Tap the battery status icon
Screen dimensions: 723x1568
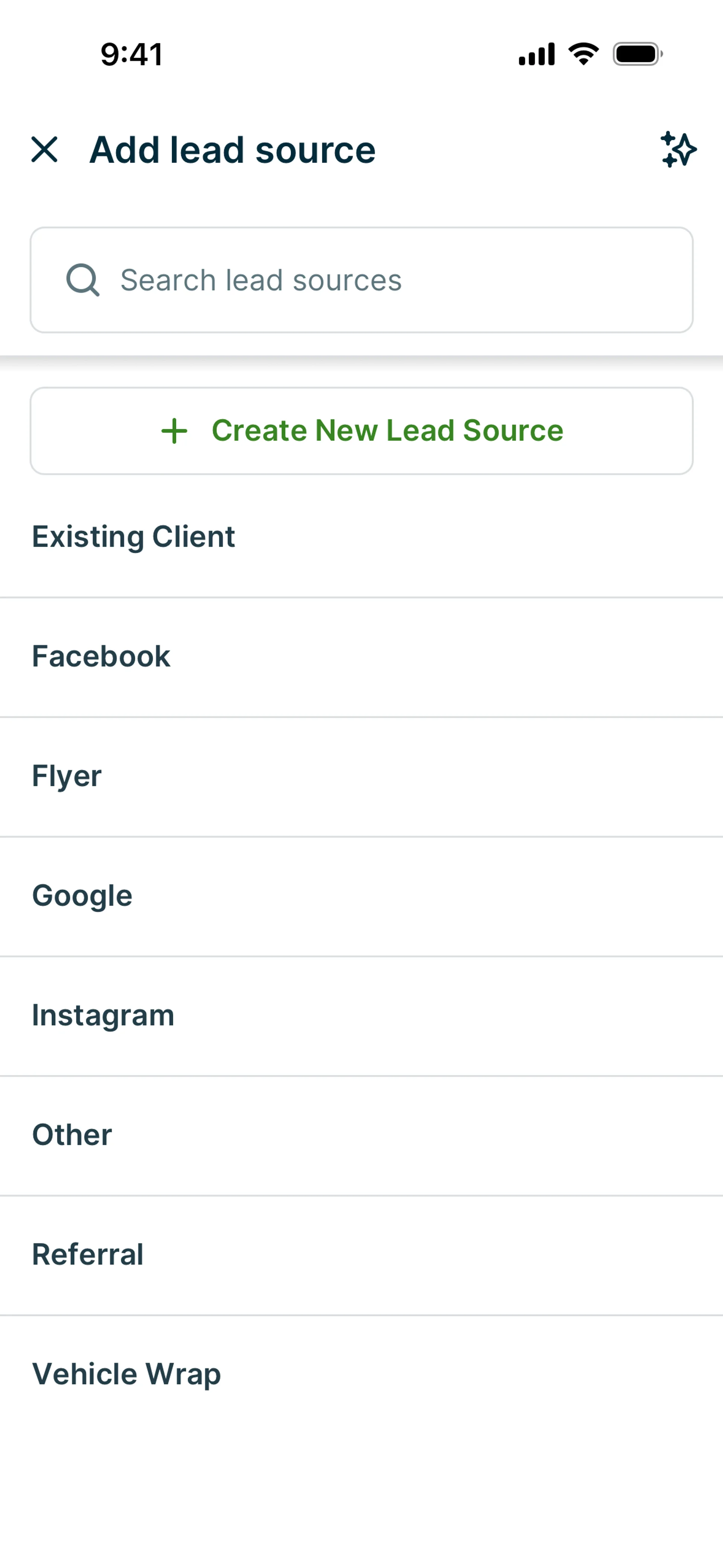coord(637,54)
